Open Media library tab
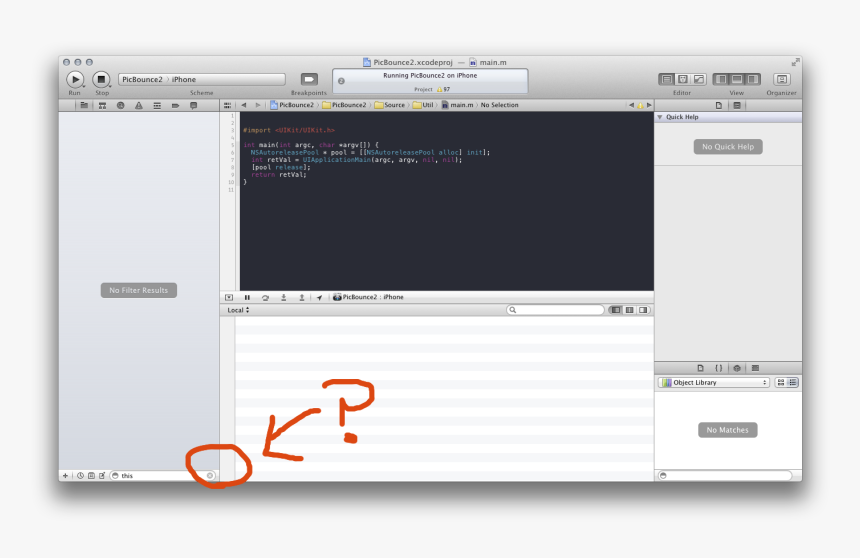Image resolution: width=860 pixels, height=558 pixels. click(755, 368)
